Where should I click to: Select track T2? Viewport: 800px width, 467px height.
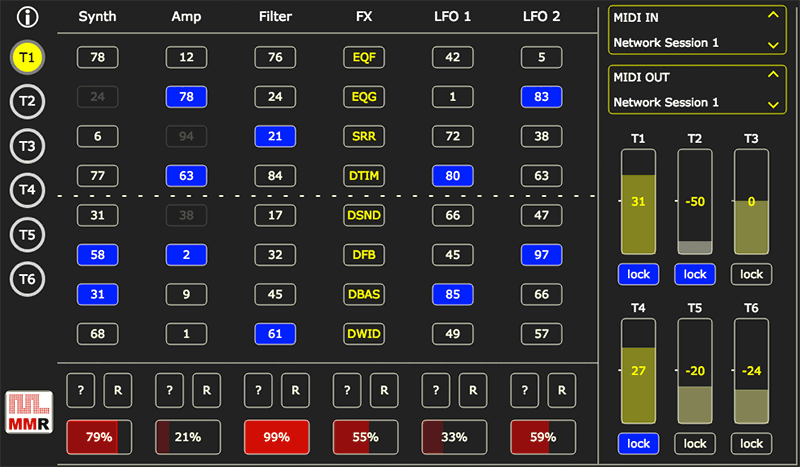28,101
